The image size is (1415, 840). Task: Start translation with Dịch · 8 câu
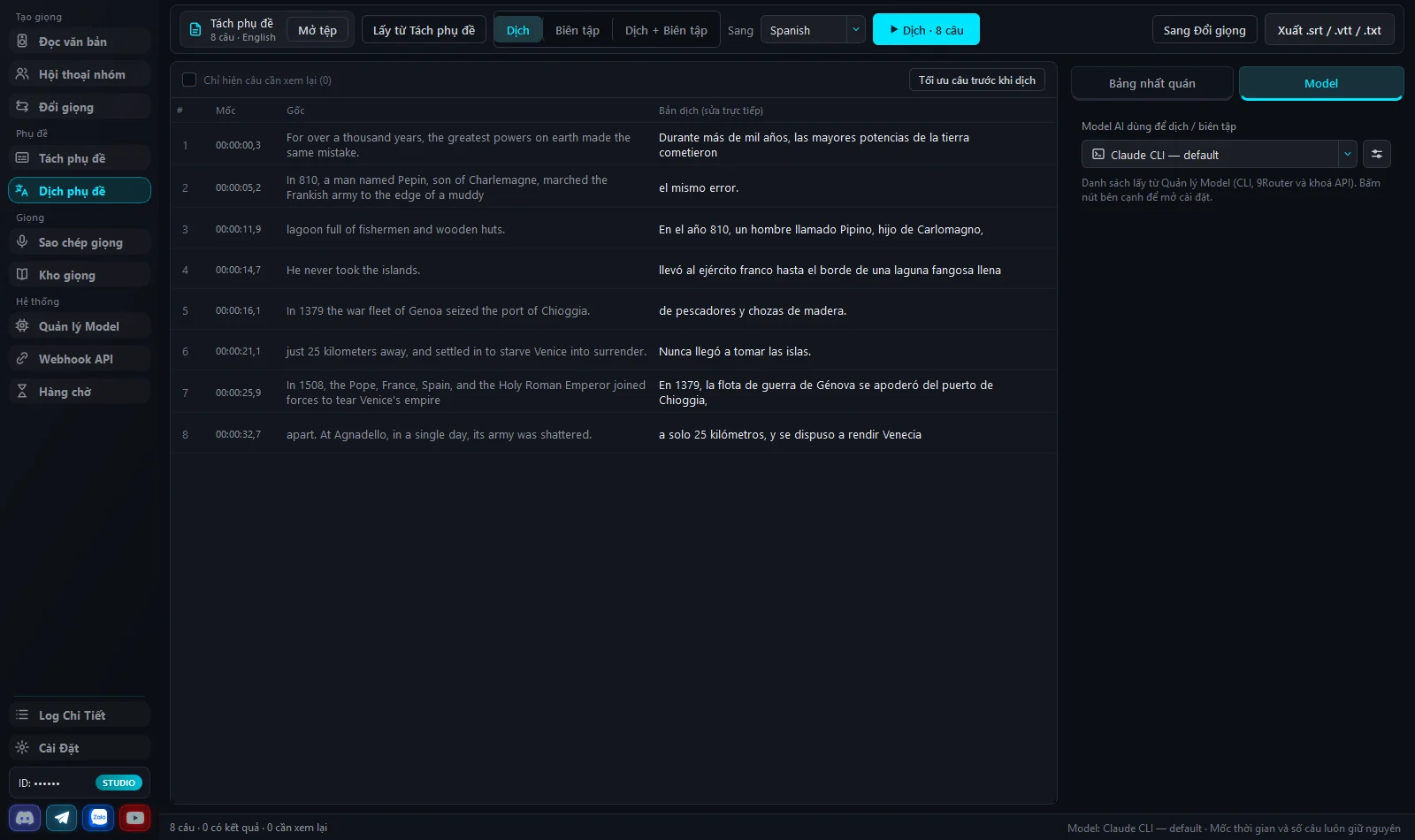pyautogui.click(x=926, y=29)
